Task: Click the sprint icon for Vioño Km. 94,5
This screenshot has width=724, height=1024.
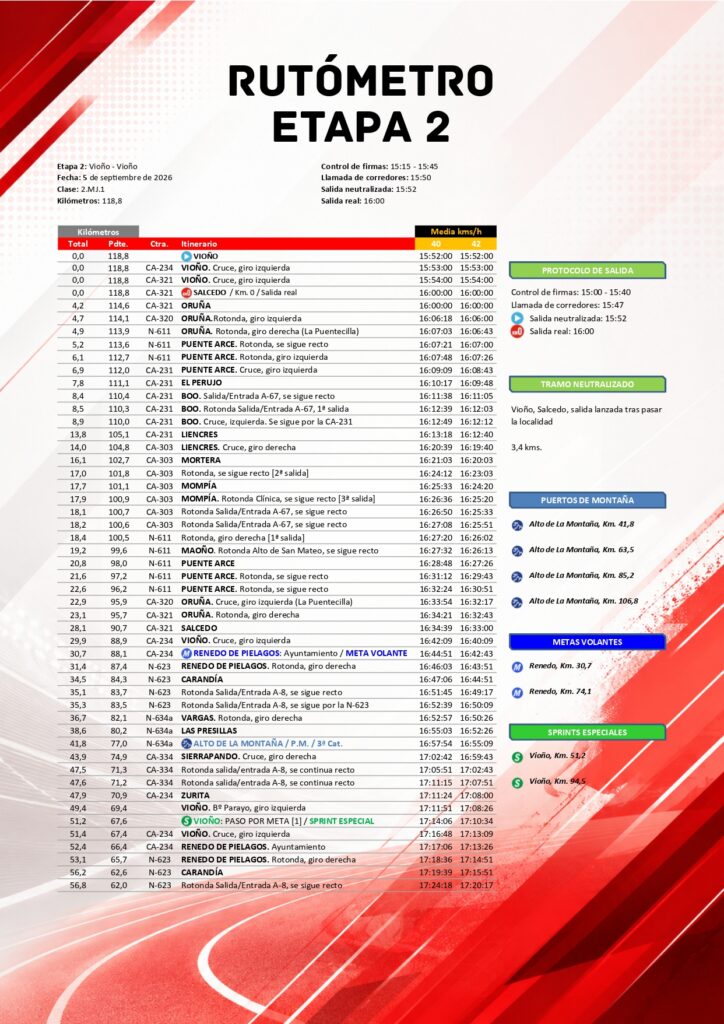Action: 517,782
